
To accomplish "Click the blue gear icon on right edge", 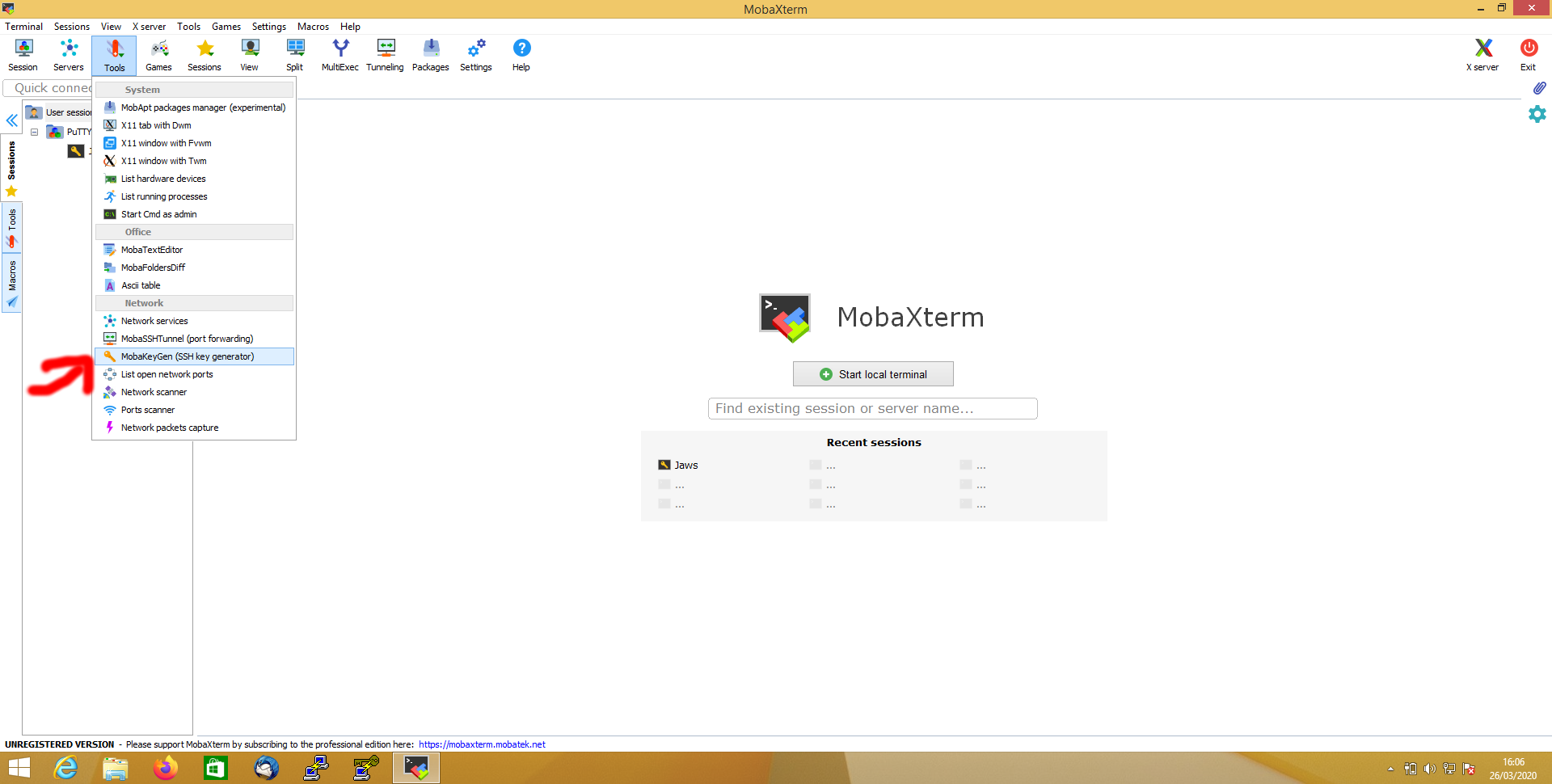I will [x=1537, y=114].
